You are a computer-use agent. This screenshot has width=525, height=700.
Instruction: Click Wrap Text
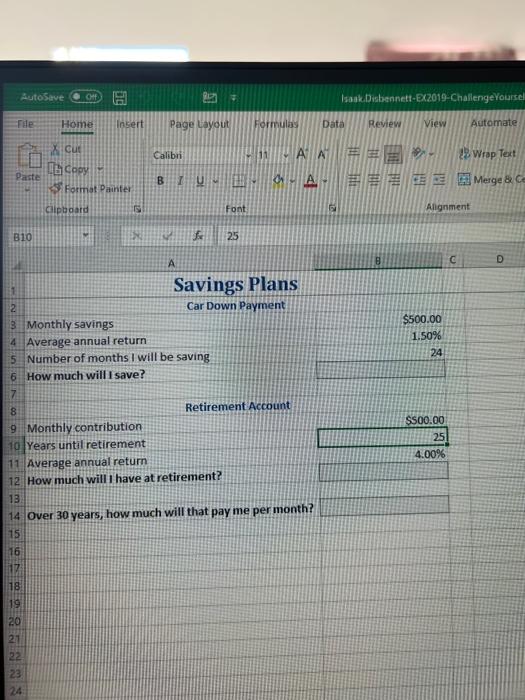point(487,153)
